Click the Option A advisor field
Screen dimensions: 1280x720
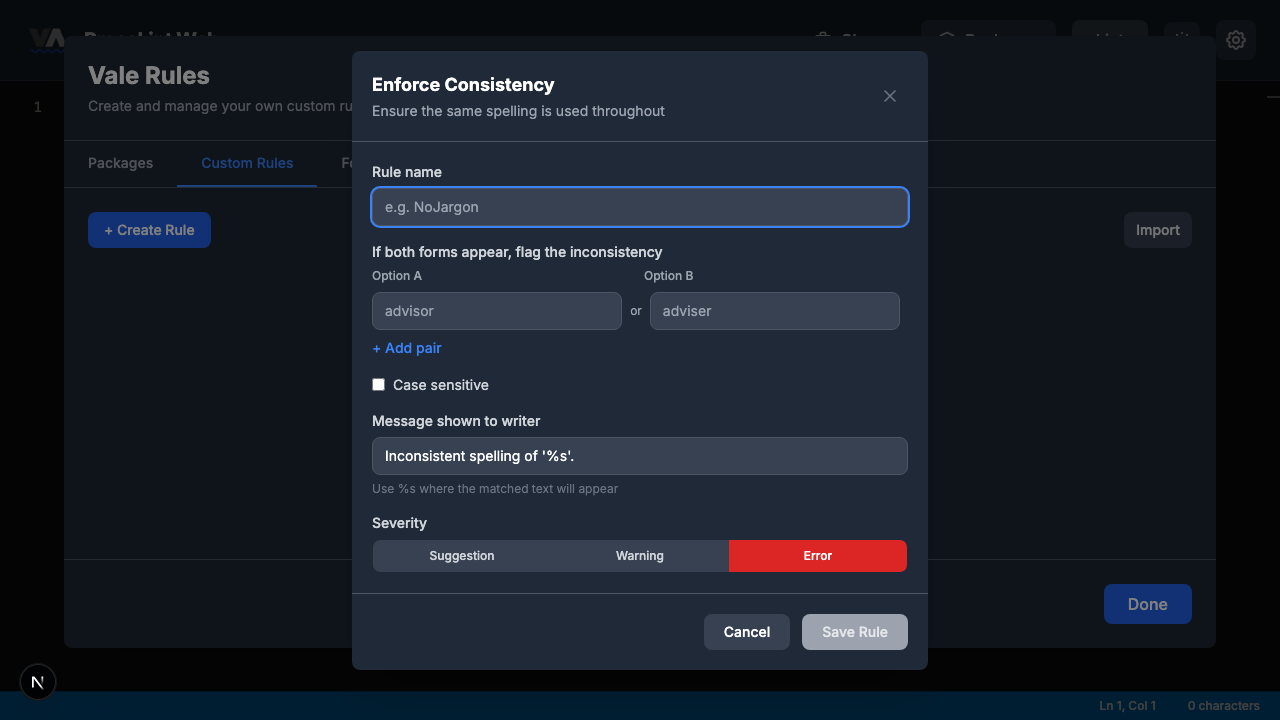click(x=496, y=311)
